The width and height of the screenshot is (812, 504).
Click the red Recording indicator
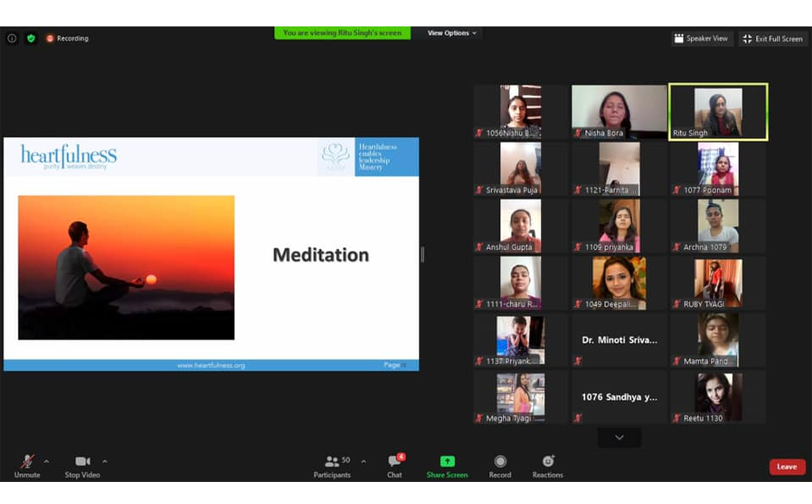pyautogui.click(x=67, y=38)
